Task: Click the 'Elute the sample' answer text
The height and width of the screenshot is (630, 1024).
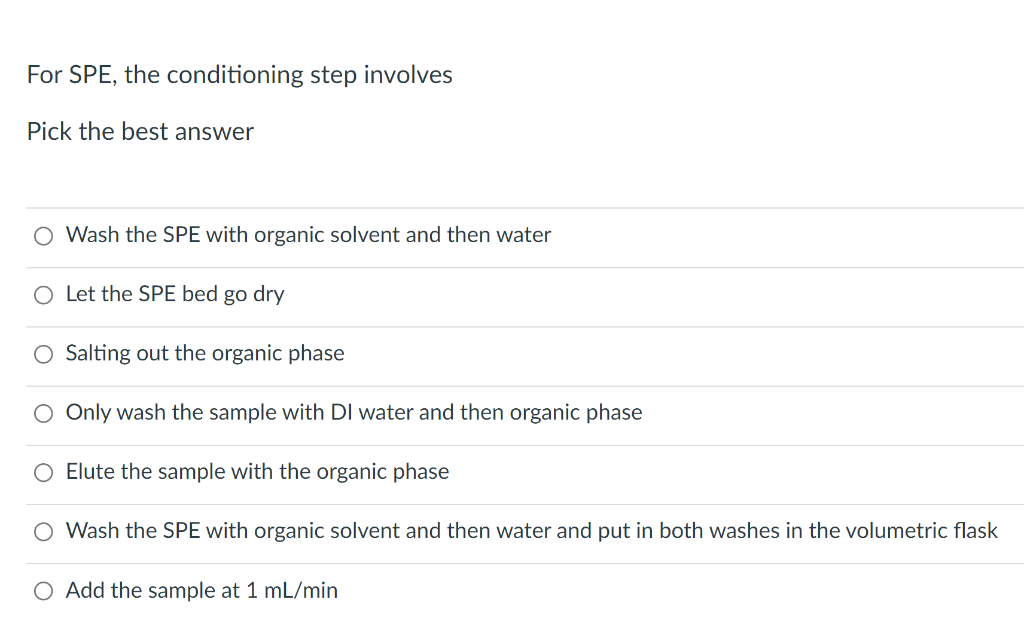Action: pos(257,472)
